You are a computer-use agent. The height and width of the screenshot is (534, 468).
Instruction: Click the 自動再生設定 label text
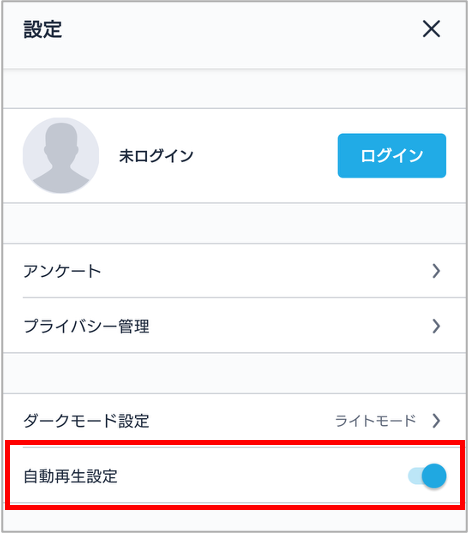(x=71, y=476)
